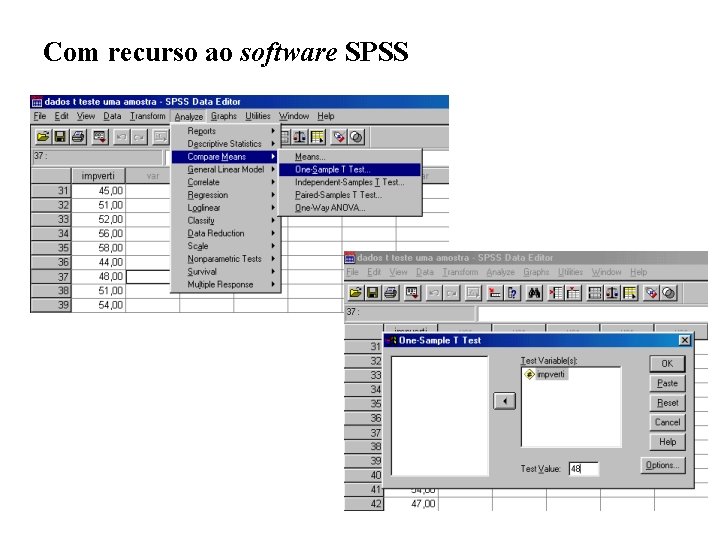
Task: Click the Open File icon in the right SPSS window
Action: pyautogui.click(x=355, y=292)
